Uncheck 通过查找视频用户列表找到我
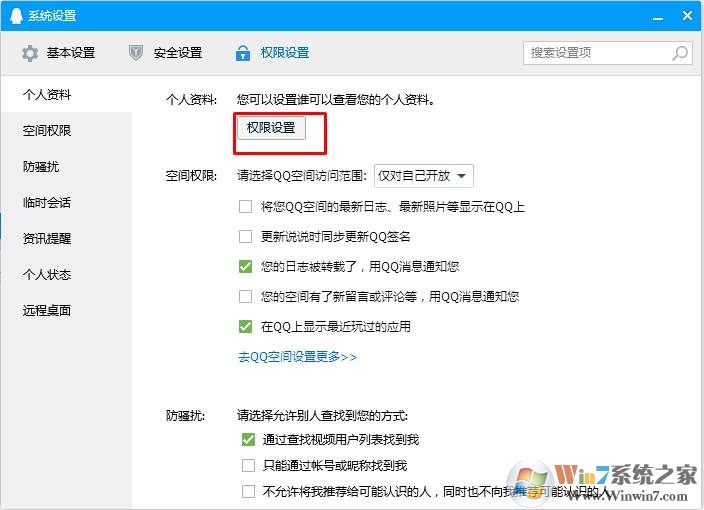704x510 pixels. click(248, 440)
